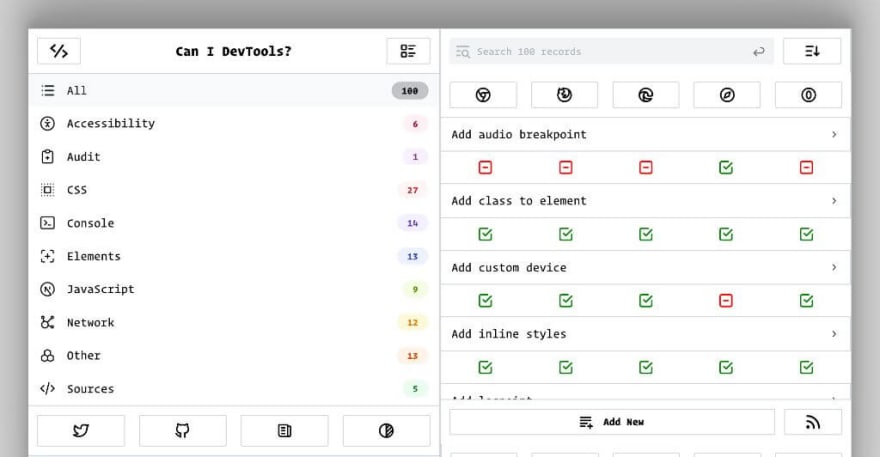880x457 pixels.
Task: Open the Add inline styles feature
Action: 645,334
